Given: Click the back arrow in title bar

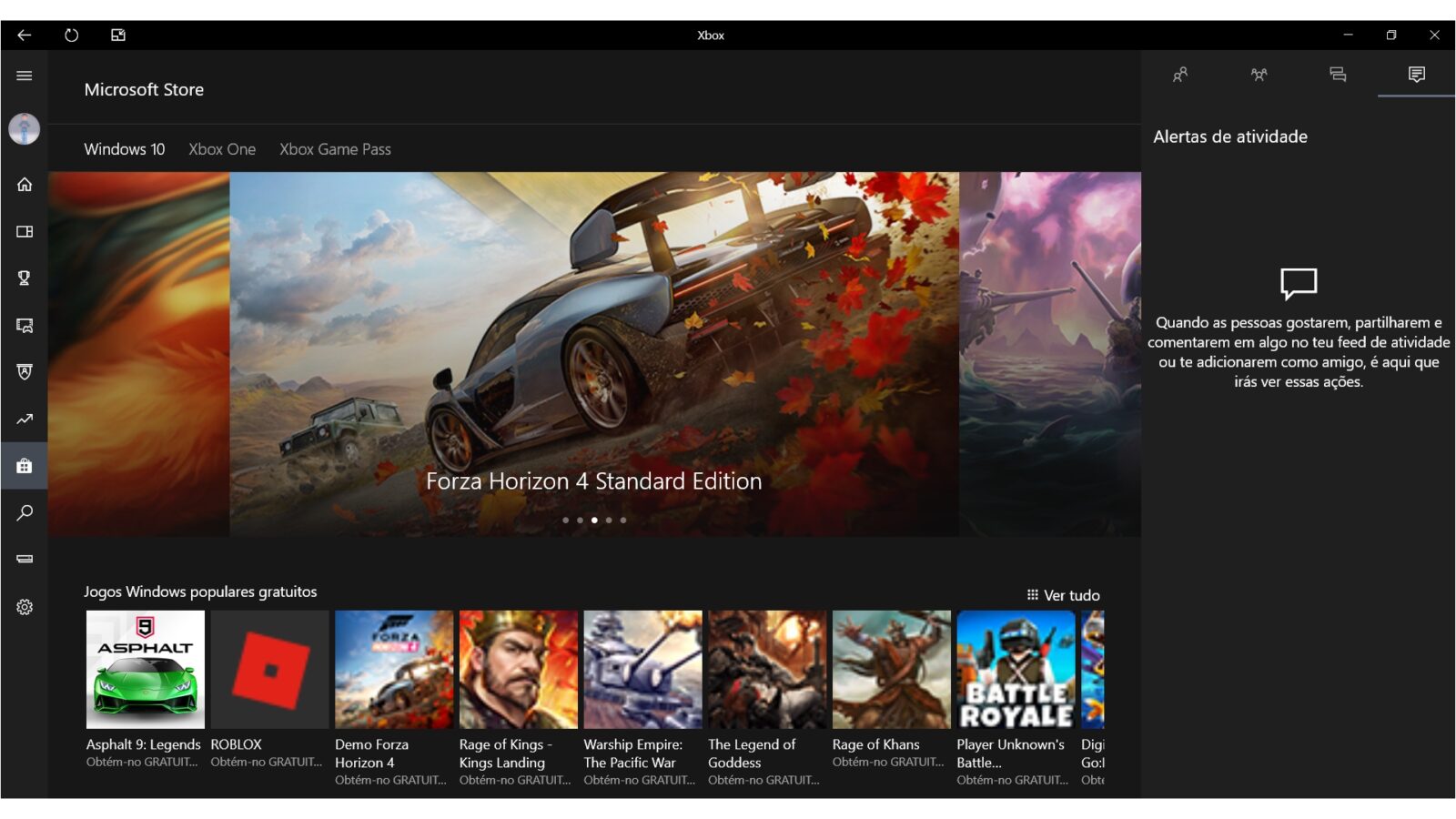Looking at the screenshot, I should click(x=25, y=35).
